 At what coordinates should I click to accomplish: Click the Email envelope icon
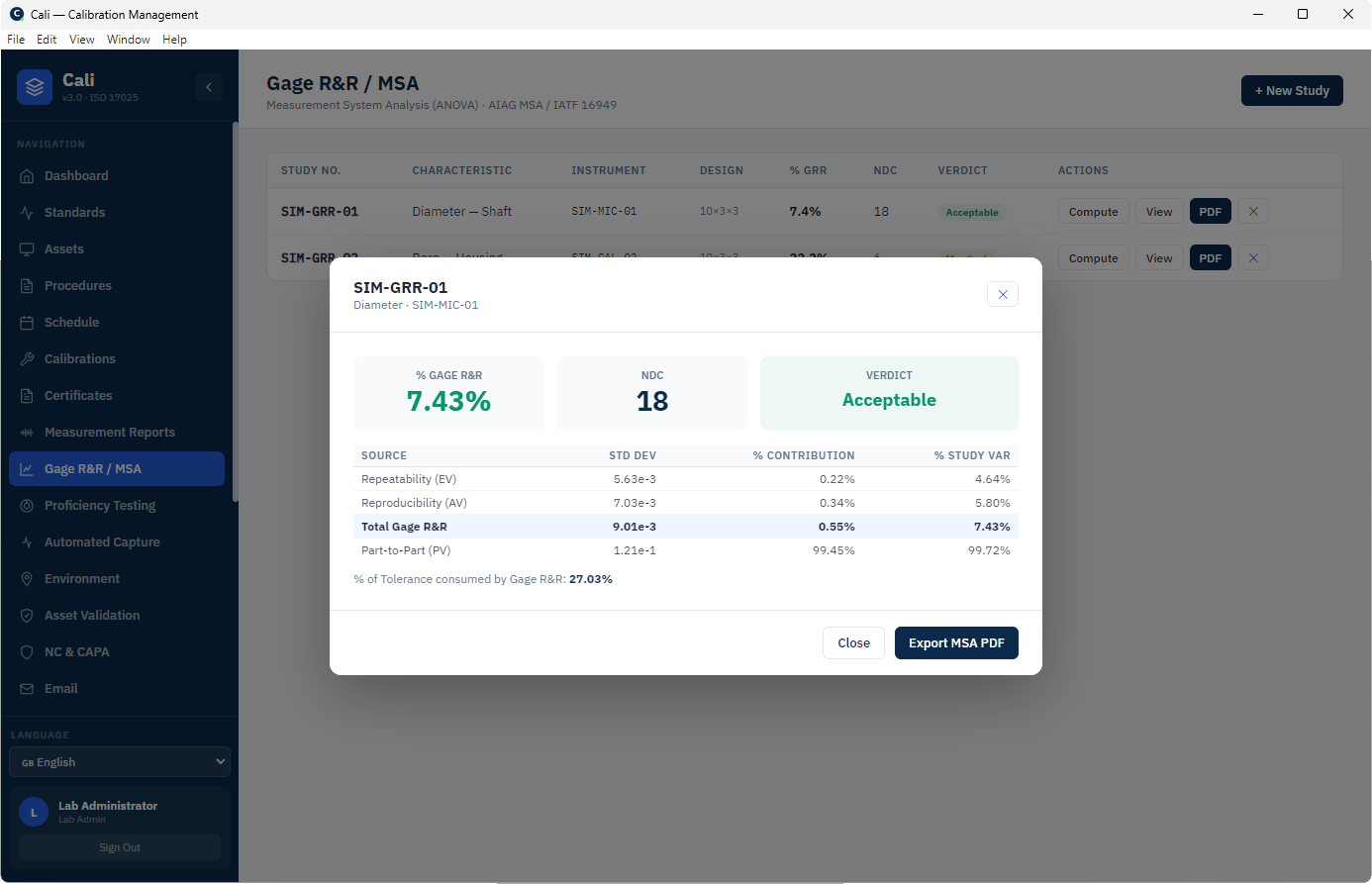pyautogui.click(x=27, y=689)
